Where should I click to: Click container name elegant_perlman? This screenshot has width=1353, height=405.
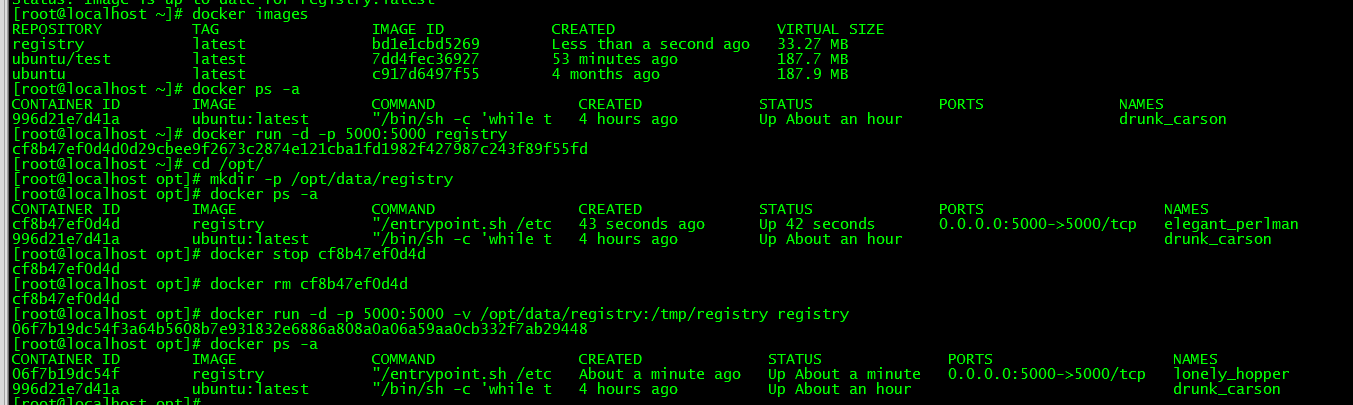1231,224
